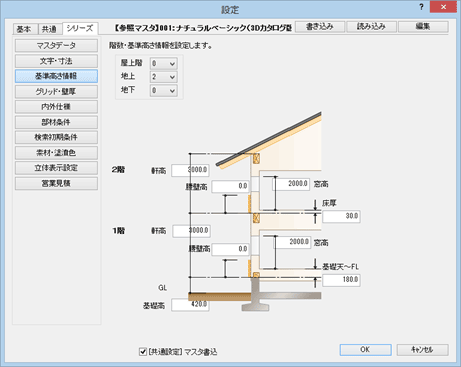Open the マスタデータ section
This screenshot has height=367, width=461.
(56, 46)
